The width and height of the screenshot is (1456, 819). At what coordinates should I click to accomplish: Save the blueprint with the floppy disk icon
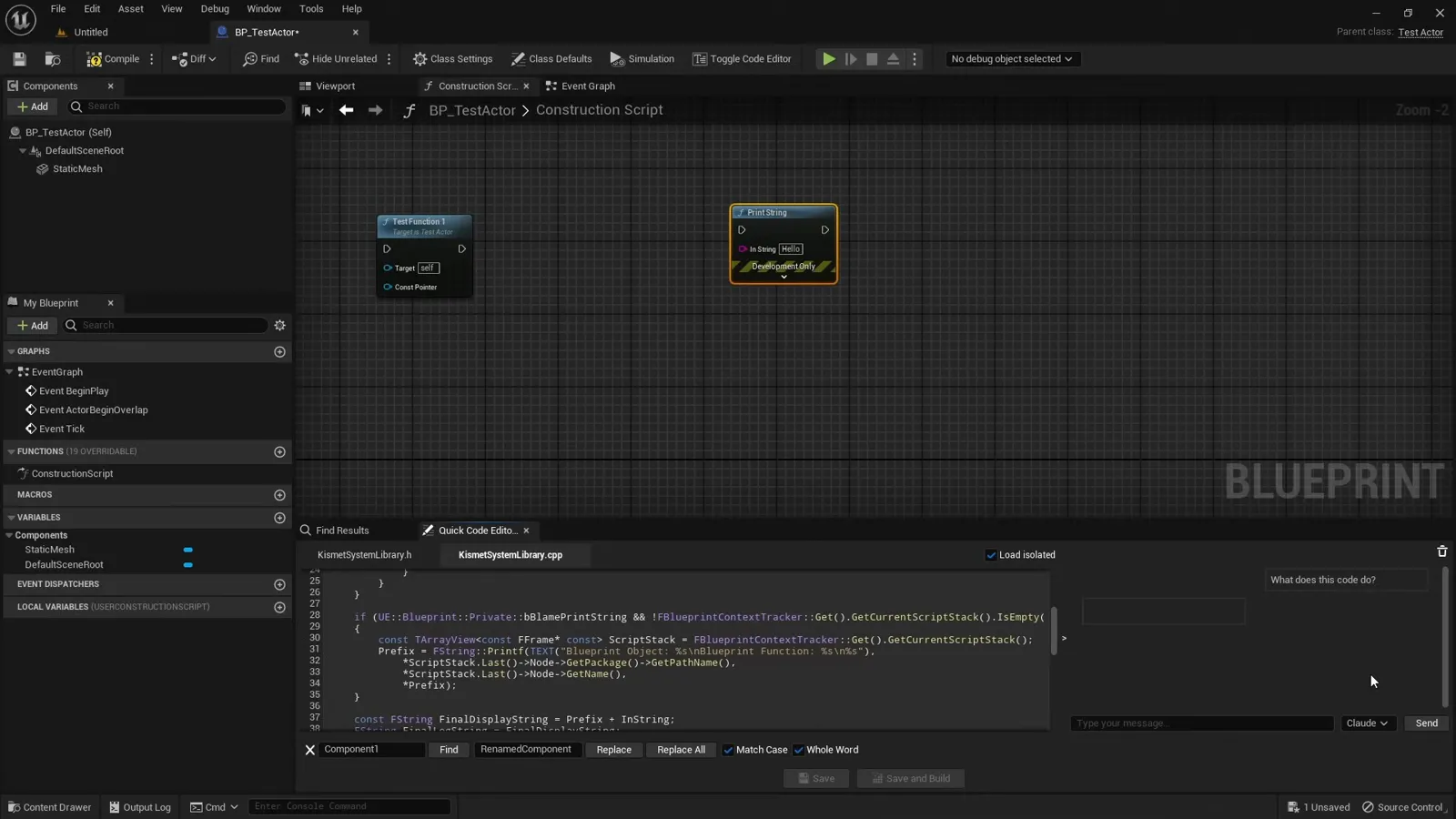19,59
